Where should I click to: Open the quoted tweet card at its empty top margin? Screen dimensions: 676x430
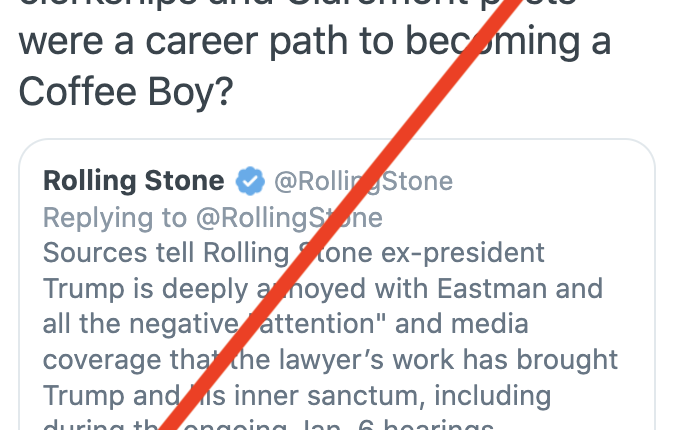click(x=337, y=152)
